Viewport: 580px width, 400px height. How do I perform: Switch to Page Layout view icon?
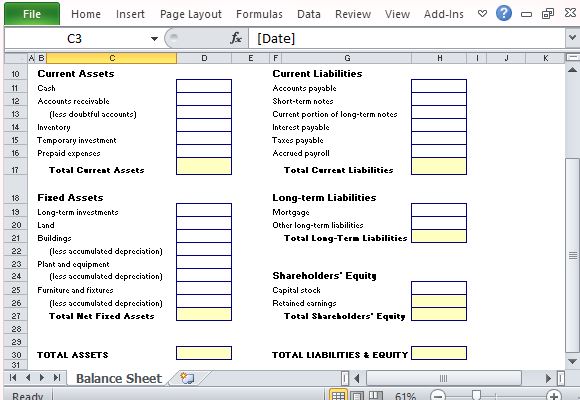click(356, 396)
